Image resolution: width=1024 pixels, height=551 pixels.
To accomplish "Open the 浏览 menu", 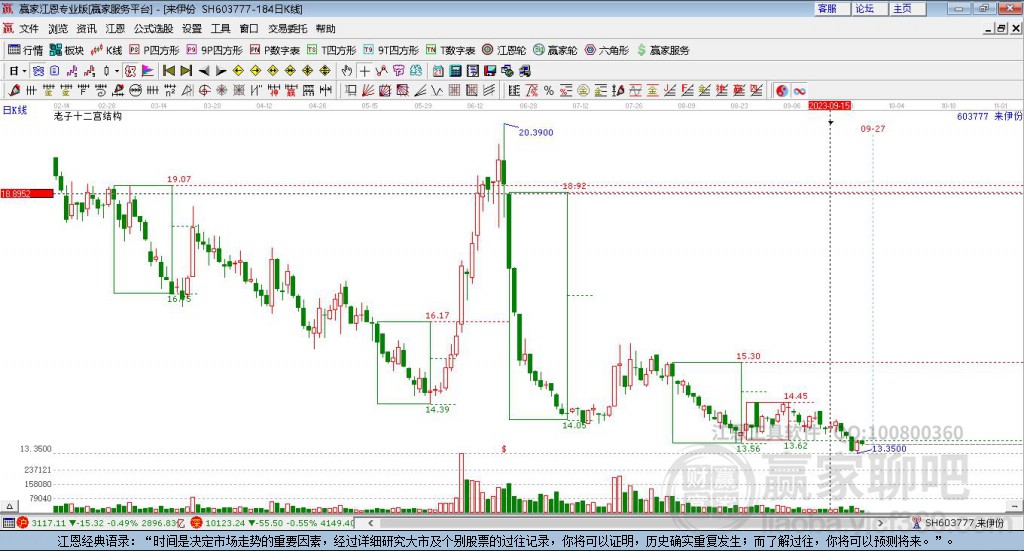I will coord(57,29).
